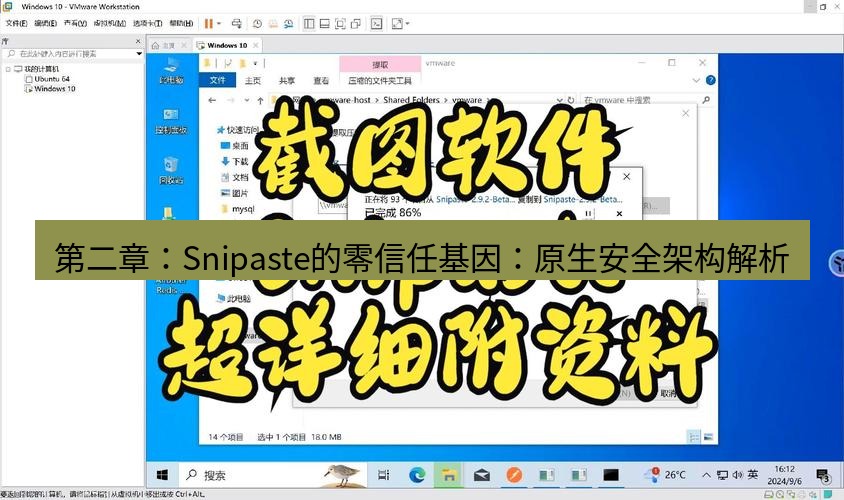Select the pink 提取 contextual tab
This screenshot has height=500, width=844.
pos(380,65)
